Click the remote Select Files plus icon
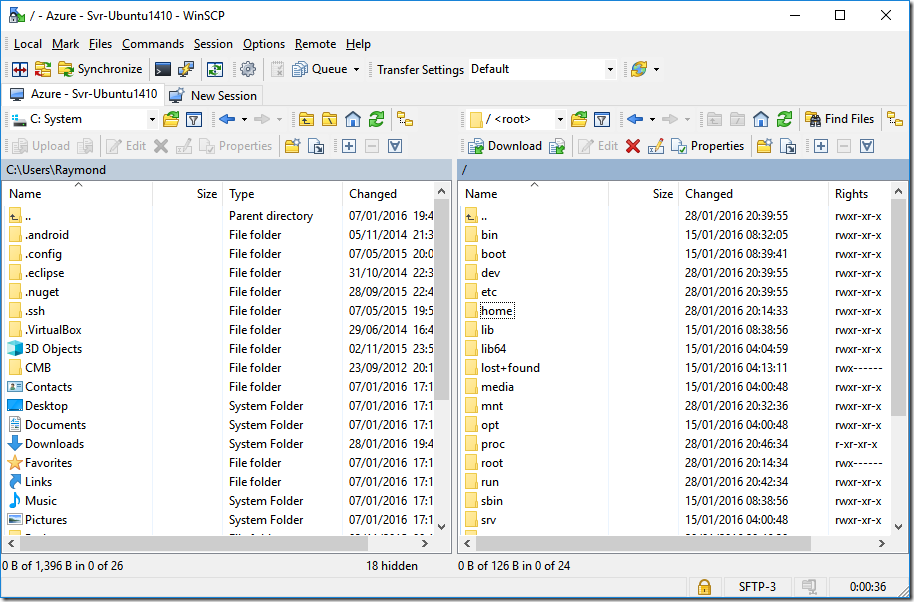The image size is (914, 602). click(821, 146)
